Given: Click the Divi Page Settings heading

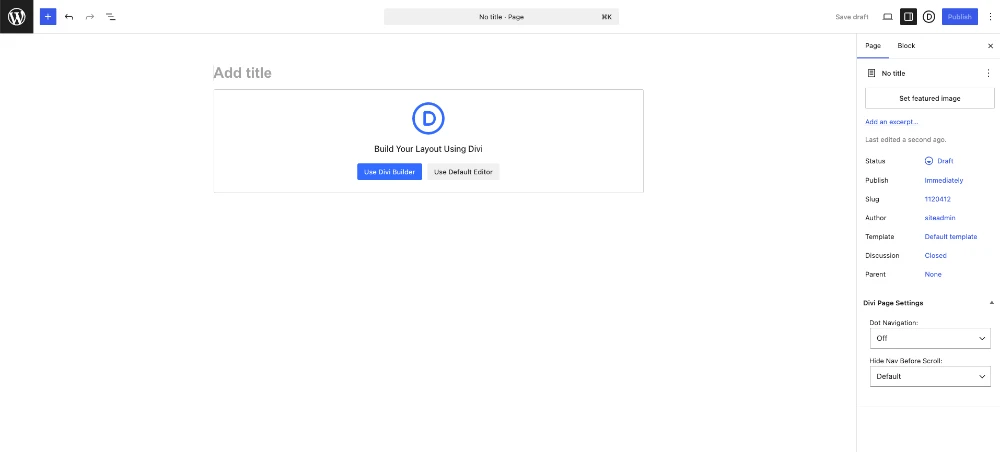Looking at the screenshot, I should (x=893, y=303).
